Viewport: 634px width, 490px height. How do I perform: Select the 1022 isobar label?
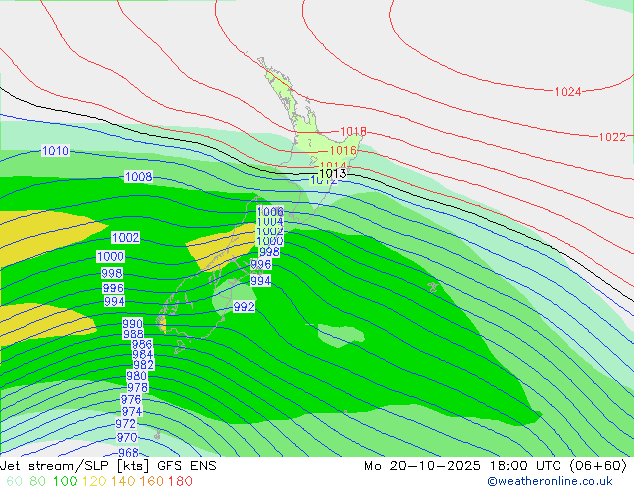tap(612, 137)
